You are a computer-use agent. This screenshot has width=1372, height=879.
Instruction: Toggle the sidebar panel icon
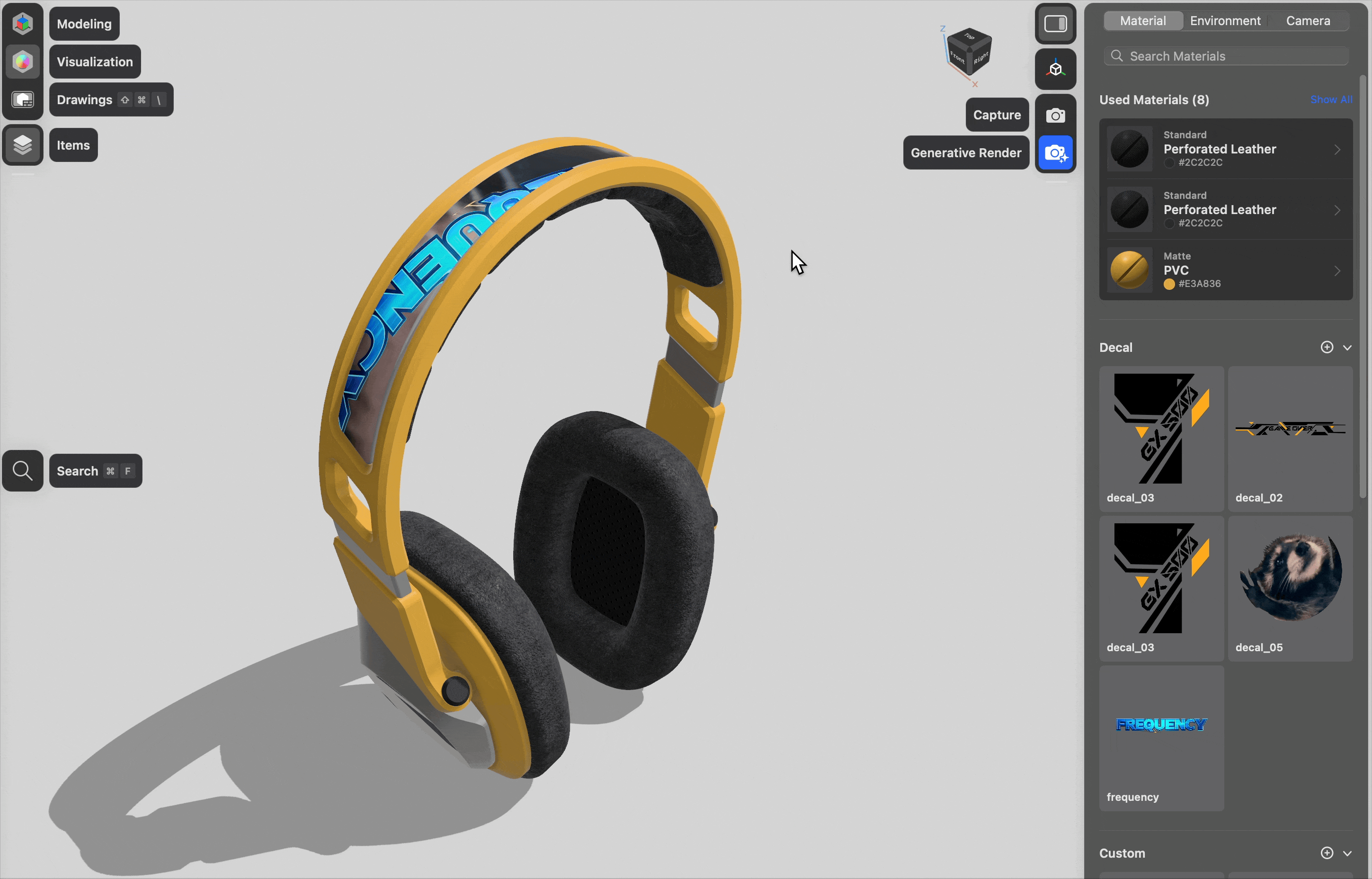pos(1055,23)
